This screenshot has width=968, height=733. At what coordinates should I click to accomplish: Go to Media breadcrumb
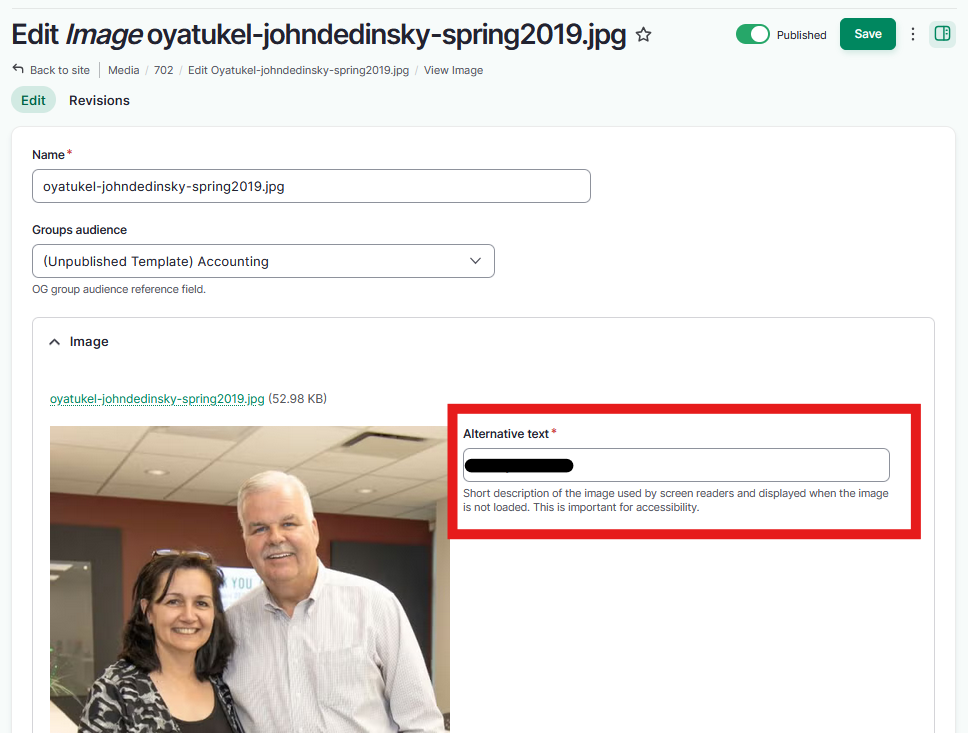coord(123,70)
